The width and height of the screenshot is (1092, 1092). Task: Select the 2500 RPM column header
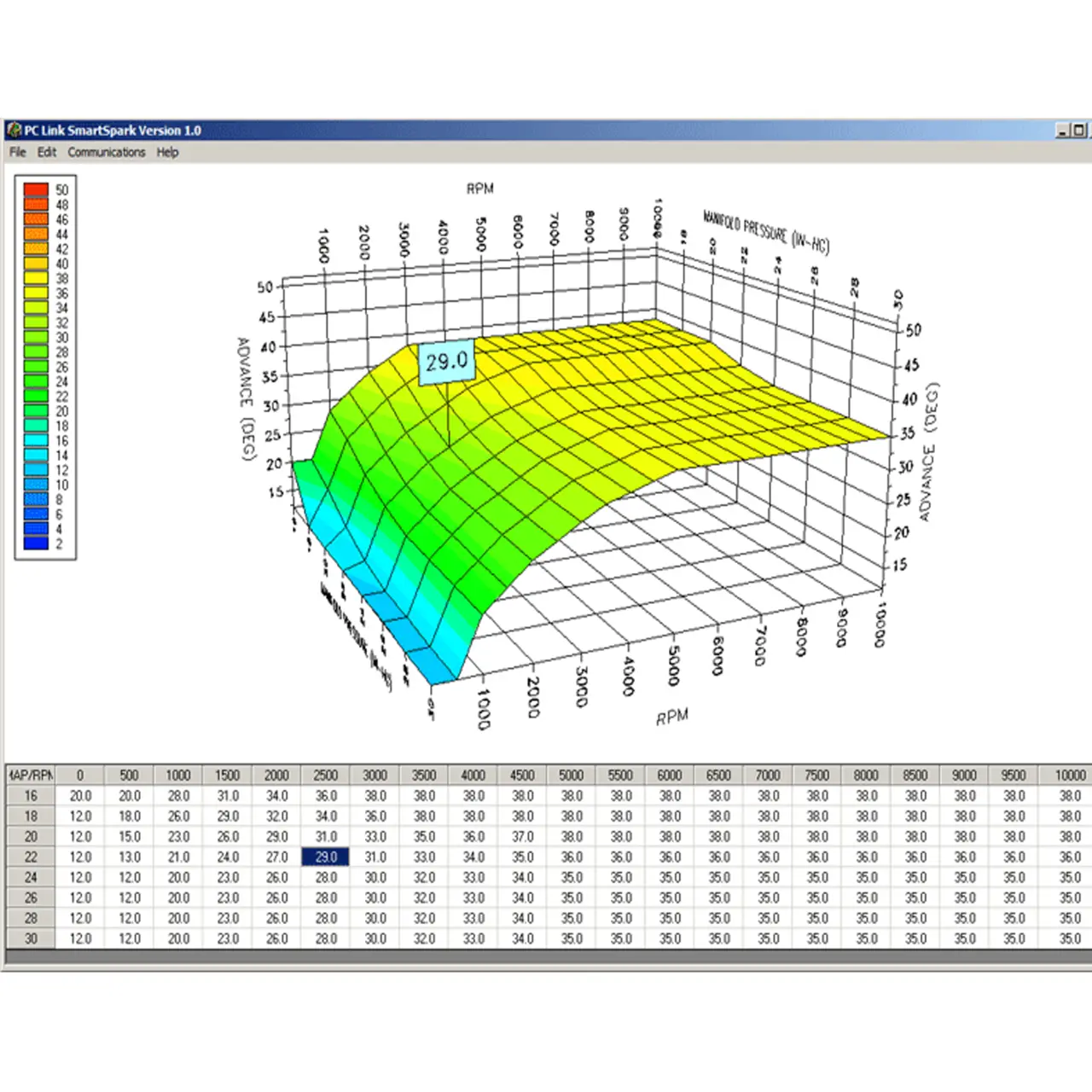325,775
